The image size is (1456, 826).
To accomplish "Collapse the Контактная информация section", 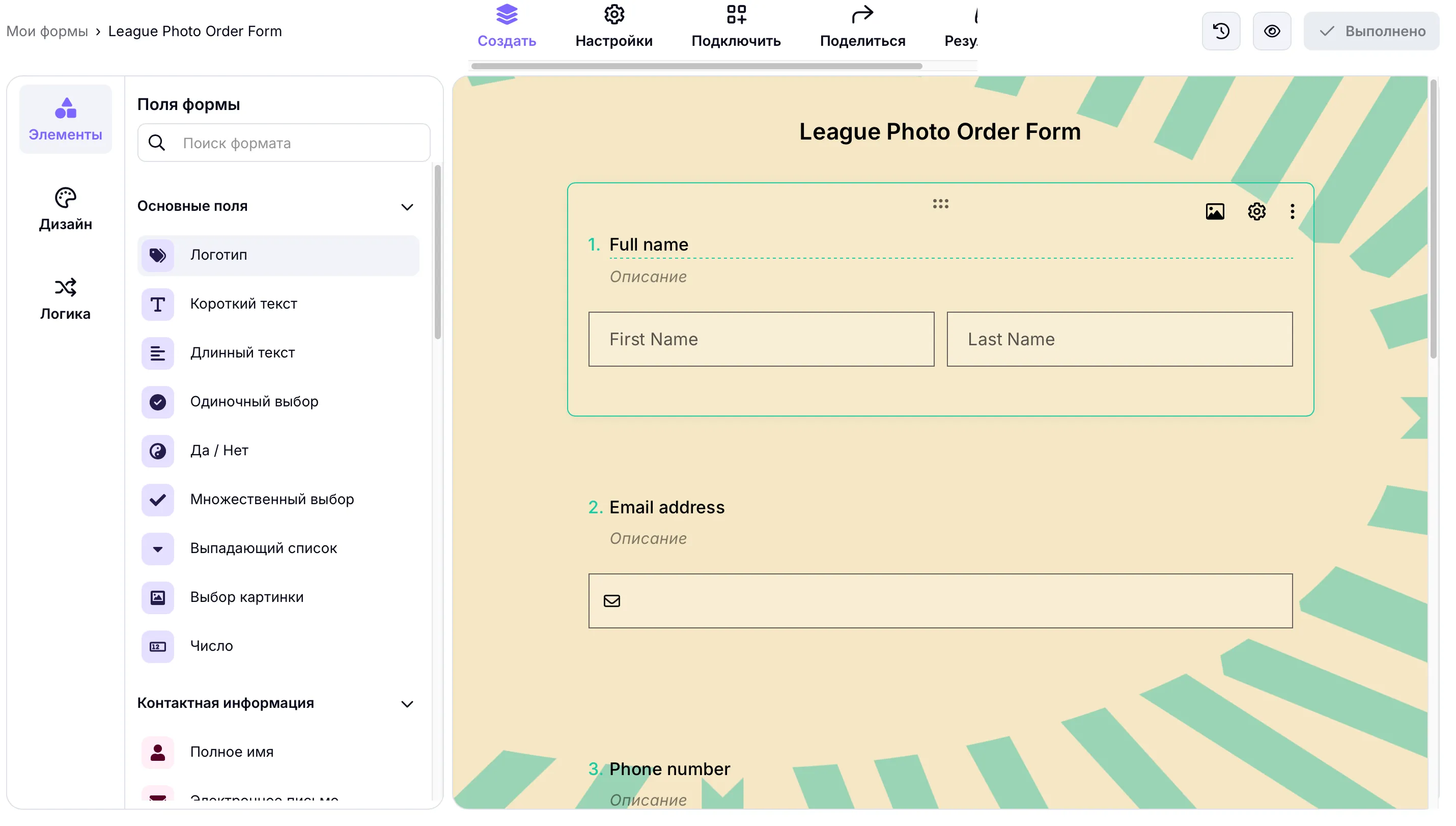I will click(x=407, y=704).
